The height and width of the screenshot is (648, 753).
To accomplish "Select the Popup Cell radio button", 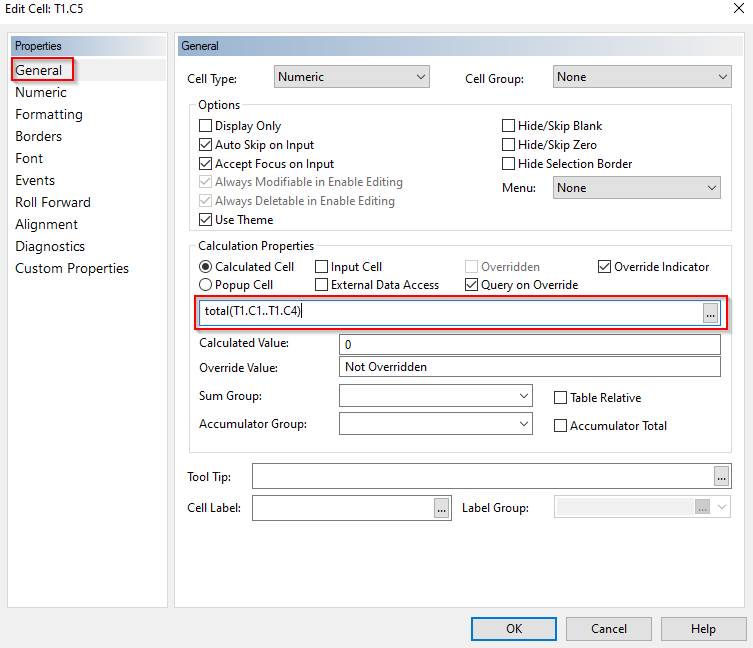I will (x=206, y=285).
